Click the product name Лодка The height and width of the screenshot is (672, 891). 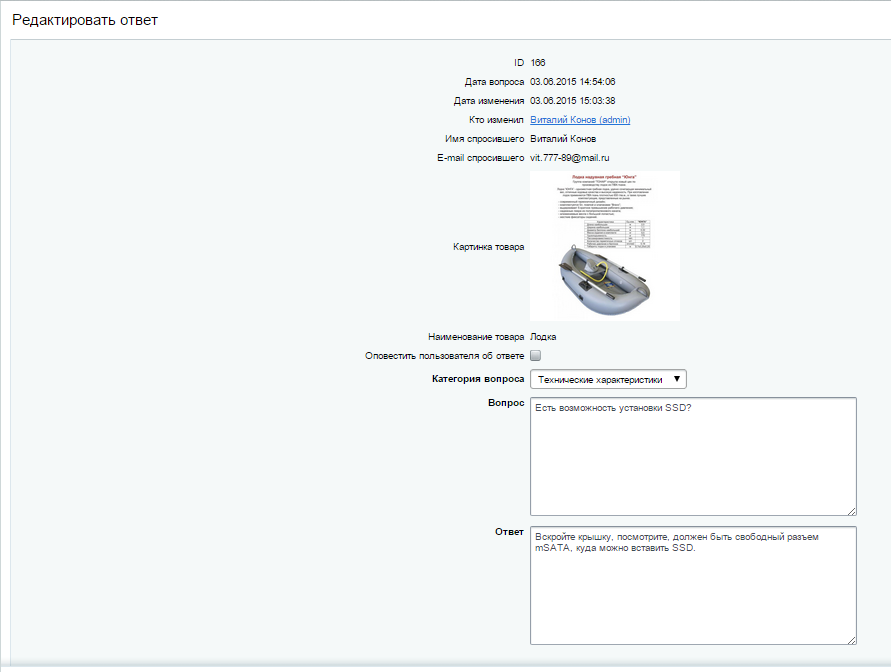pyautogui.click(x=543, y=337)
